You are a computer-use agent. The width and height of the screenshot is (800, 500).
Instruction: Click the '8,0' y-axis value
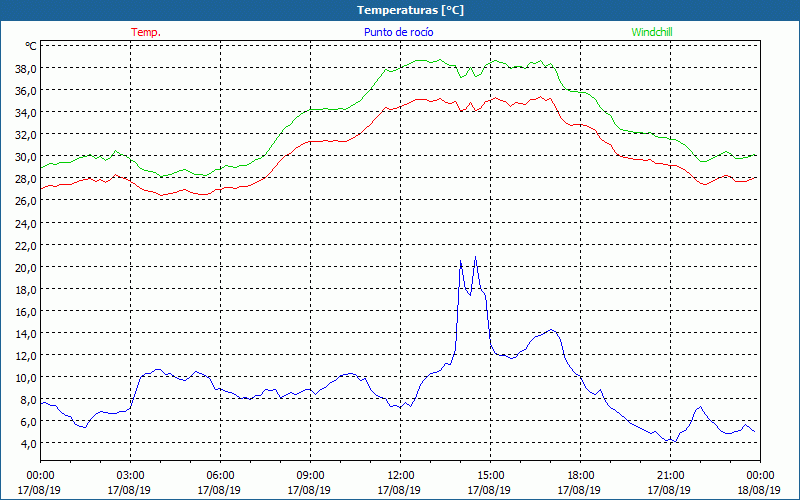(28, 399)
